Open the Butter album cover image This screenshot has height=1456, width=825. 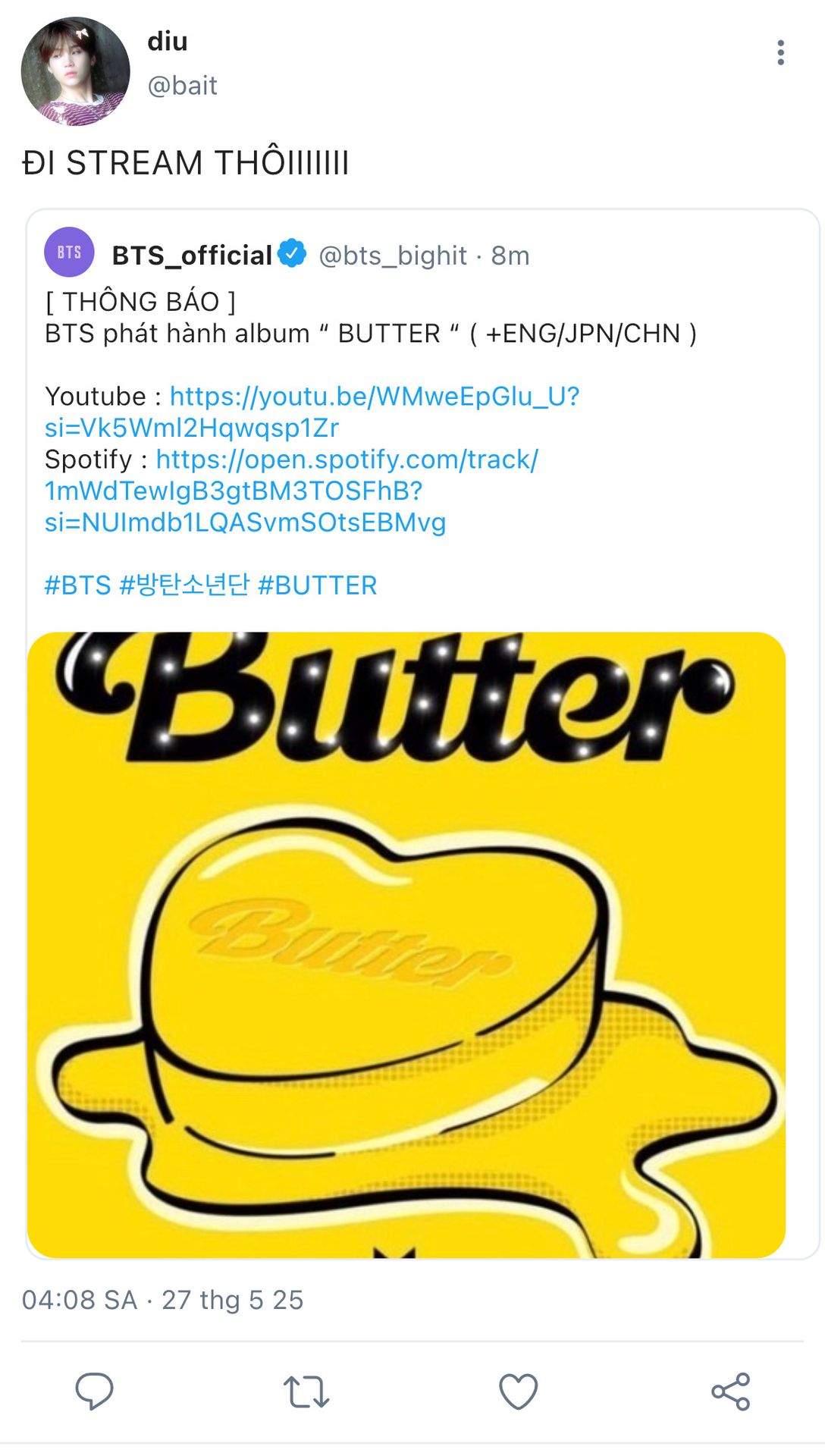click(406, 944)
